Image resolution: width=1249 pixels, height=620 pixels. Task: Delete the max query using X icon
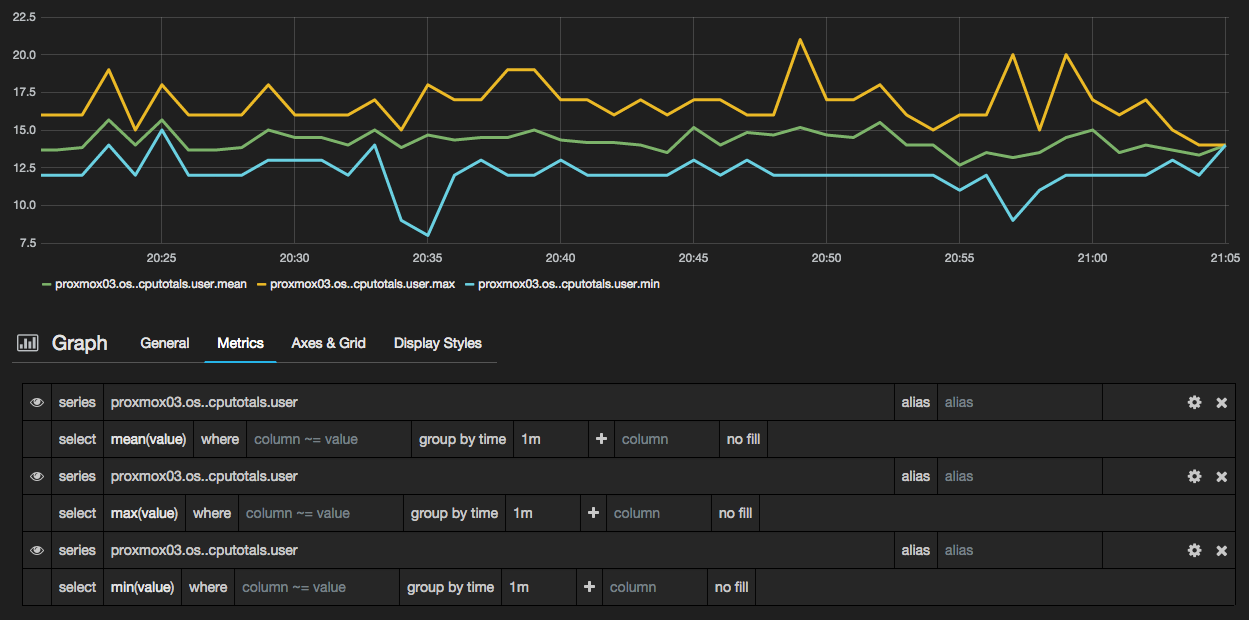pyautogui.click(x=1221, y=476)
